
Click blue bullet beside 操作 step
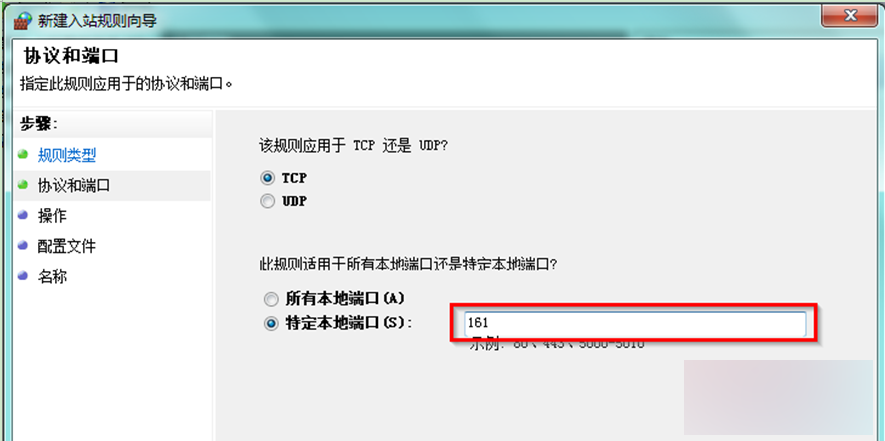[23, 215]
